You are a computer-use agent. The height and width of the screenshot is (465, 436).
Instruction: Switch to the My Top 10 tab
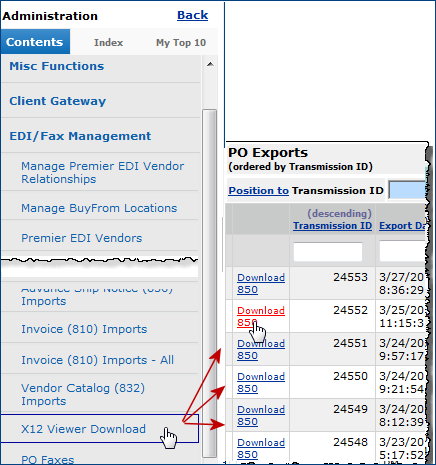[x=181, y=43]
